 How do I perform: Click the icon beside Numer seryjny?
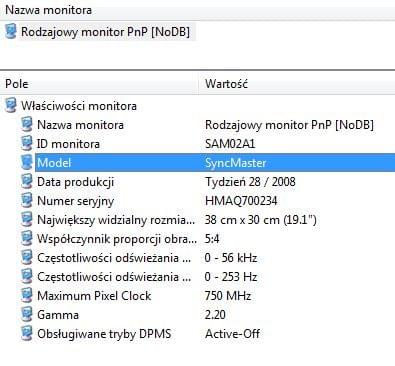pos(27,201)
